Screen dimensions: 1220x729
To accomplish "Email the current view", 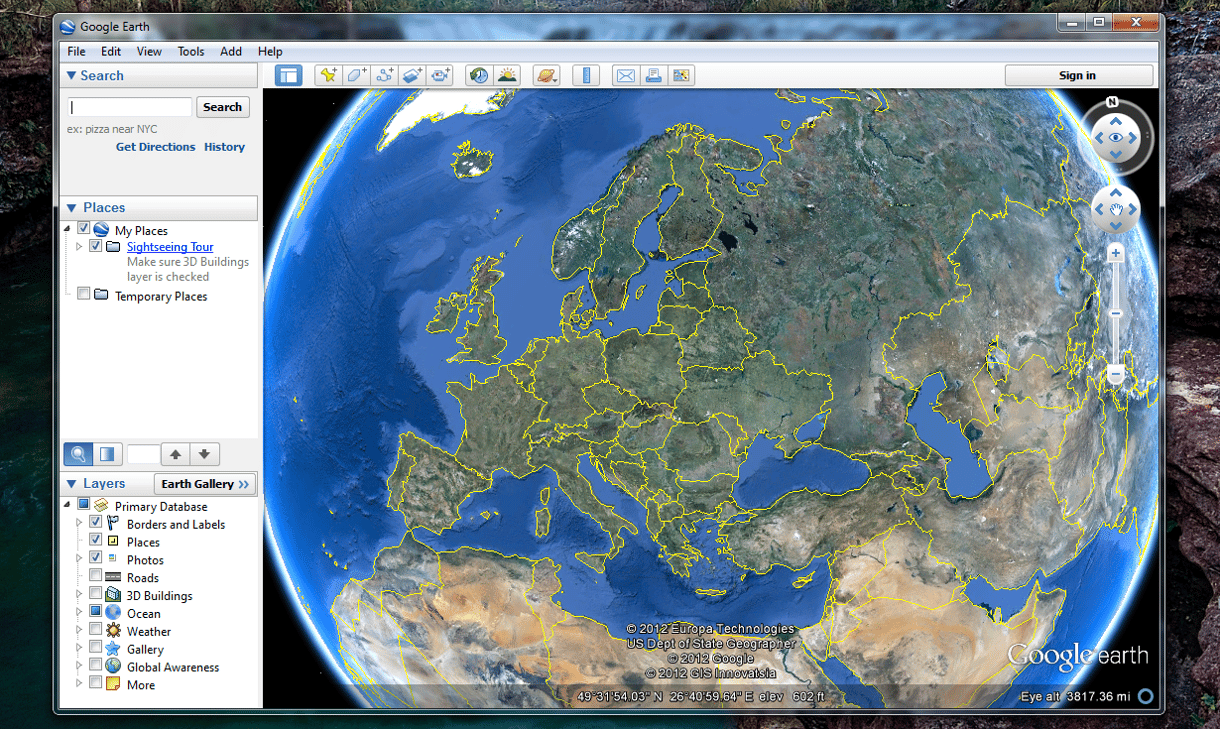I will (x=625, y=75).
